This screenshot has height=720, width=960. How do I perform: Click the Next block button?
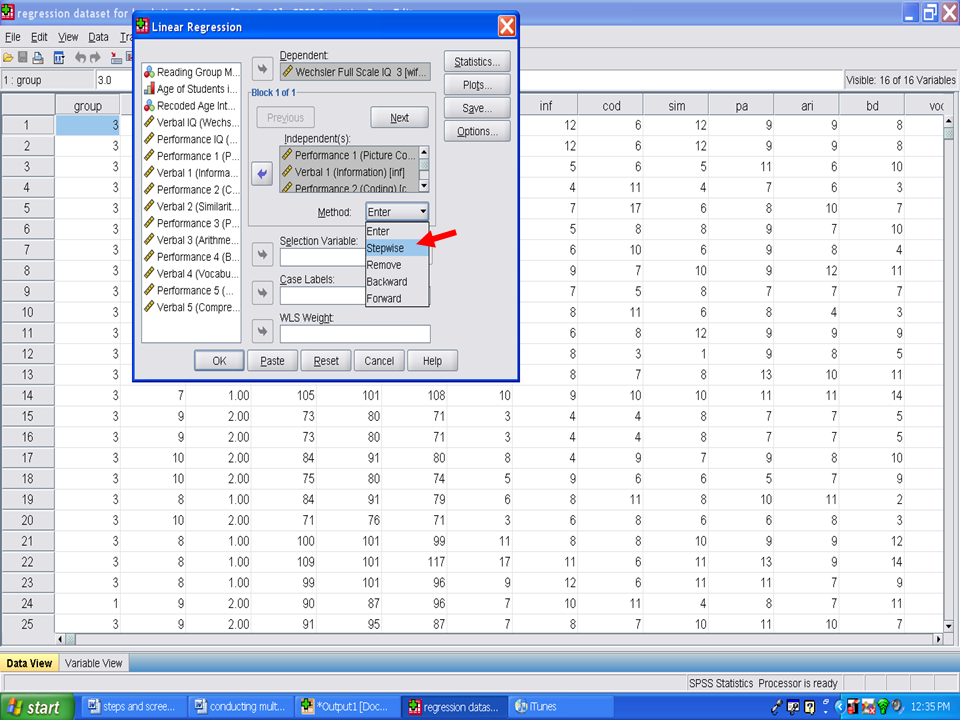click(x=399, y=118)
